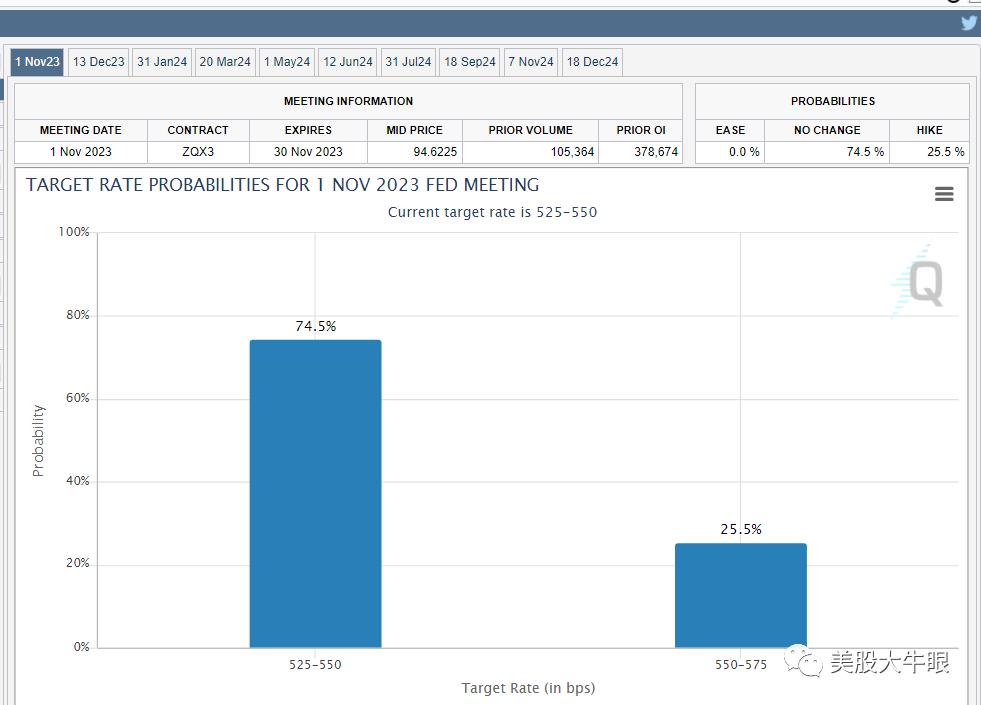Click the 0% y-axis tick label

click(x=81, y=647)
